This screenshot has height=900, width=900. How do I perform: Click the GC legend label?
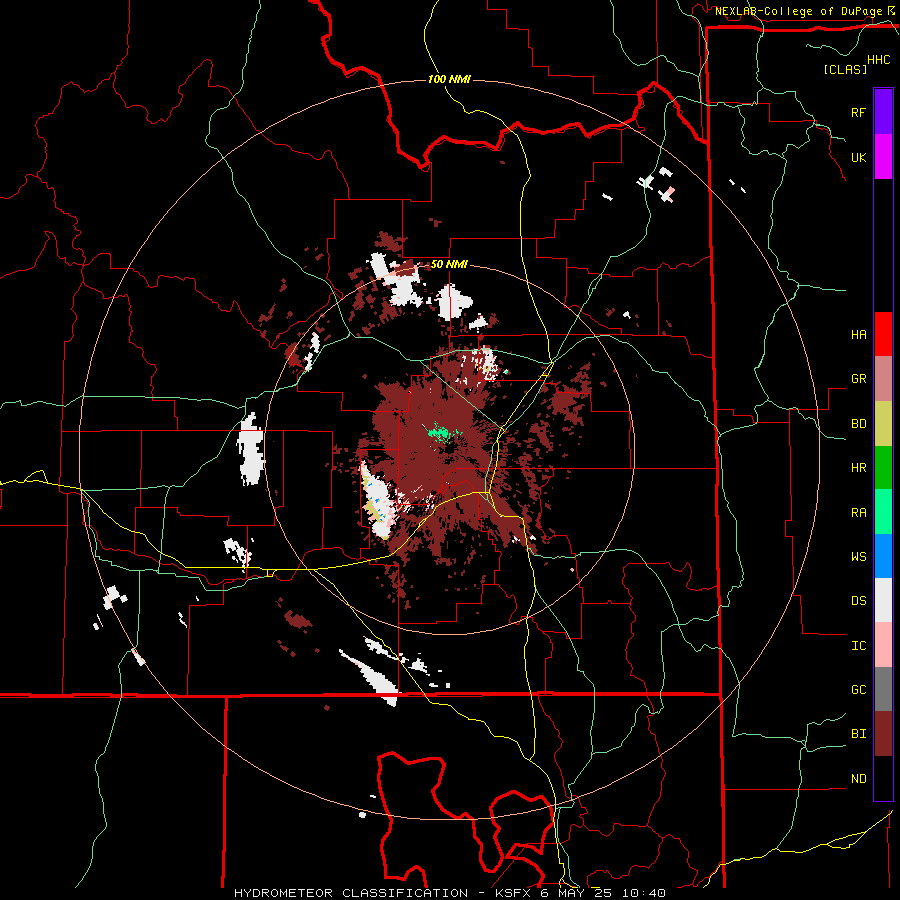[x=858, y=690]
